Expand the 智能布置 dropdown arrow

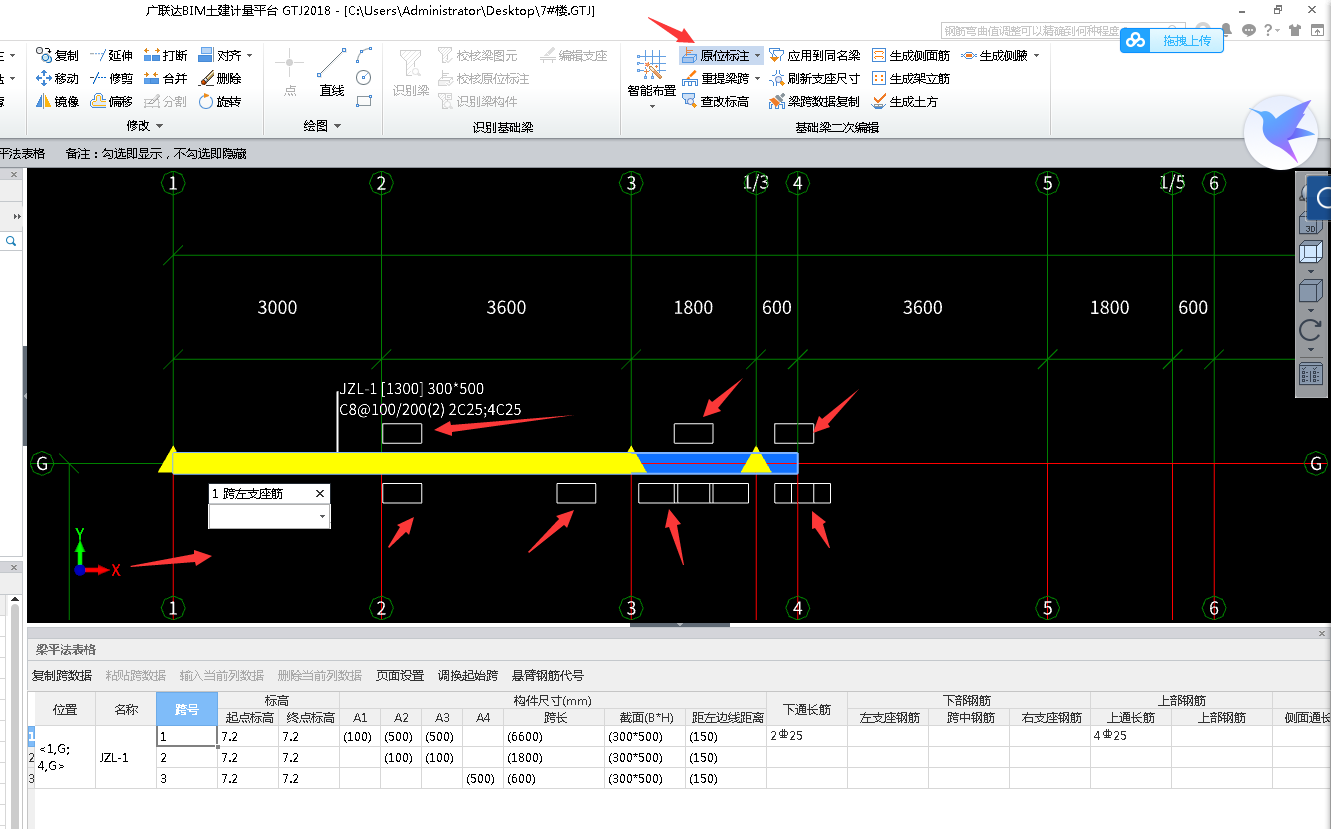point(651,106)
